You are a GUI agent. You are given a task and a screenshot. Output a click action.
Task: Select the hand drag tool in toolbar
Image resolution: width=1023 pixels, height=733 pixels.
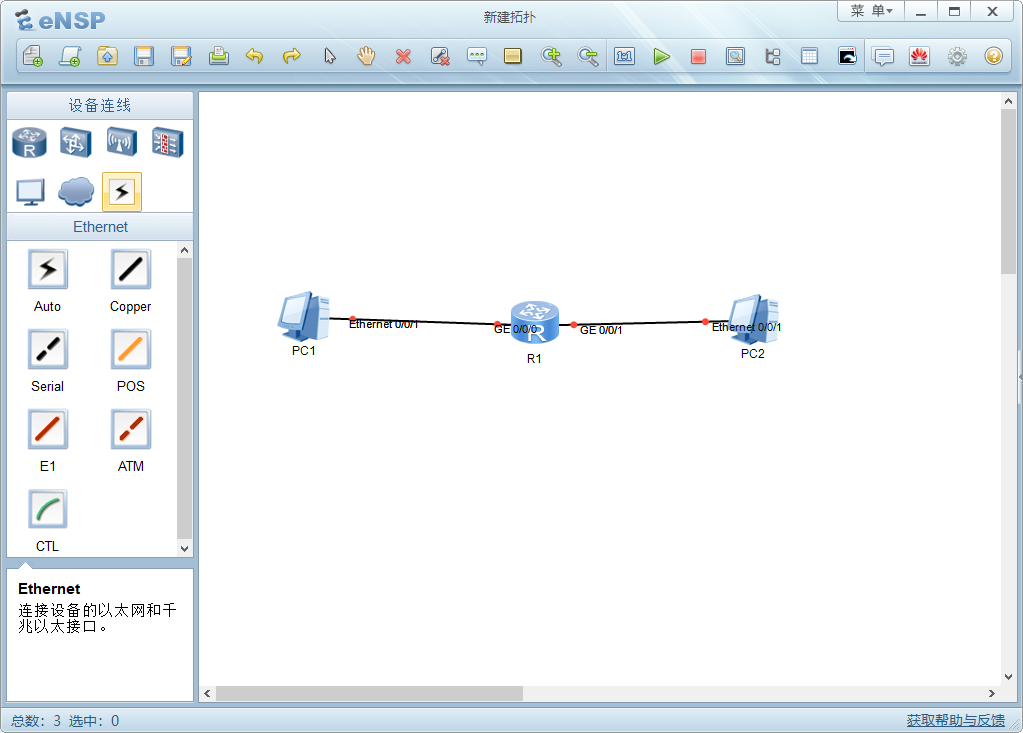(x=366, y=57)
